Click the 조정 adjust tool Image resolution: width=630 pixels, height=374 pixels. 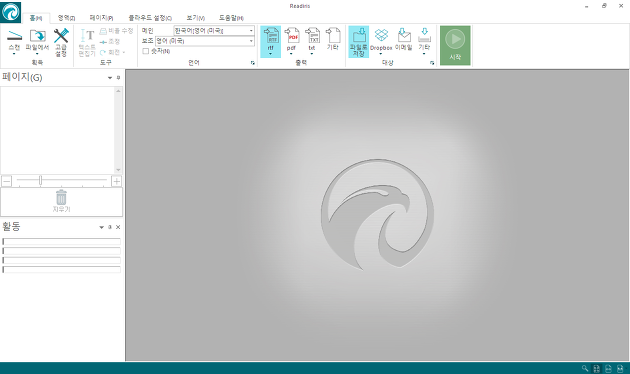(110, 41)
